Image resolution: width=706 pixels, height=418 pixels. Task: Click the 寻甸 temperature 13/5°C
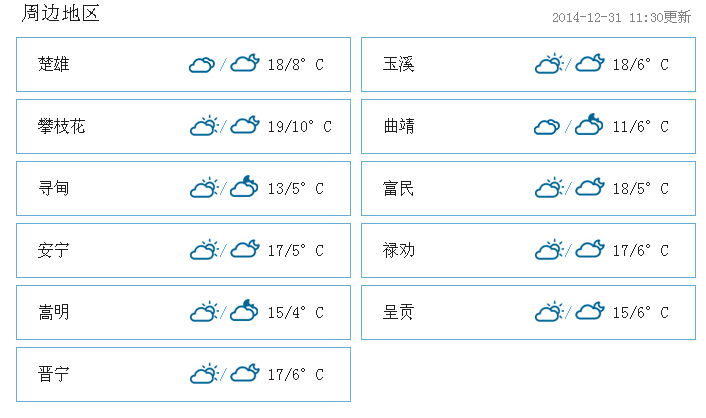coord(296,188)
